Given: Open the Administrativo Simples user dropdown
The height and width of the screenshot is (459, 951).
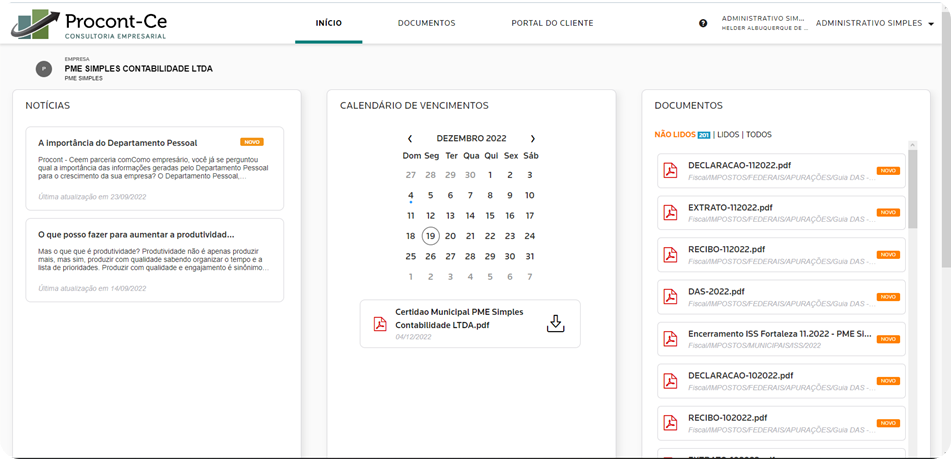Looking at the screenshot, I should tap(875, 23).
